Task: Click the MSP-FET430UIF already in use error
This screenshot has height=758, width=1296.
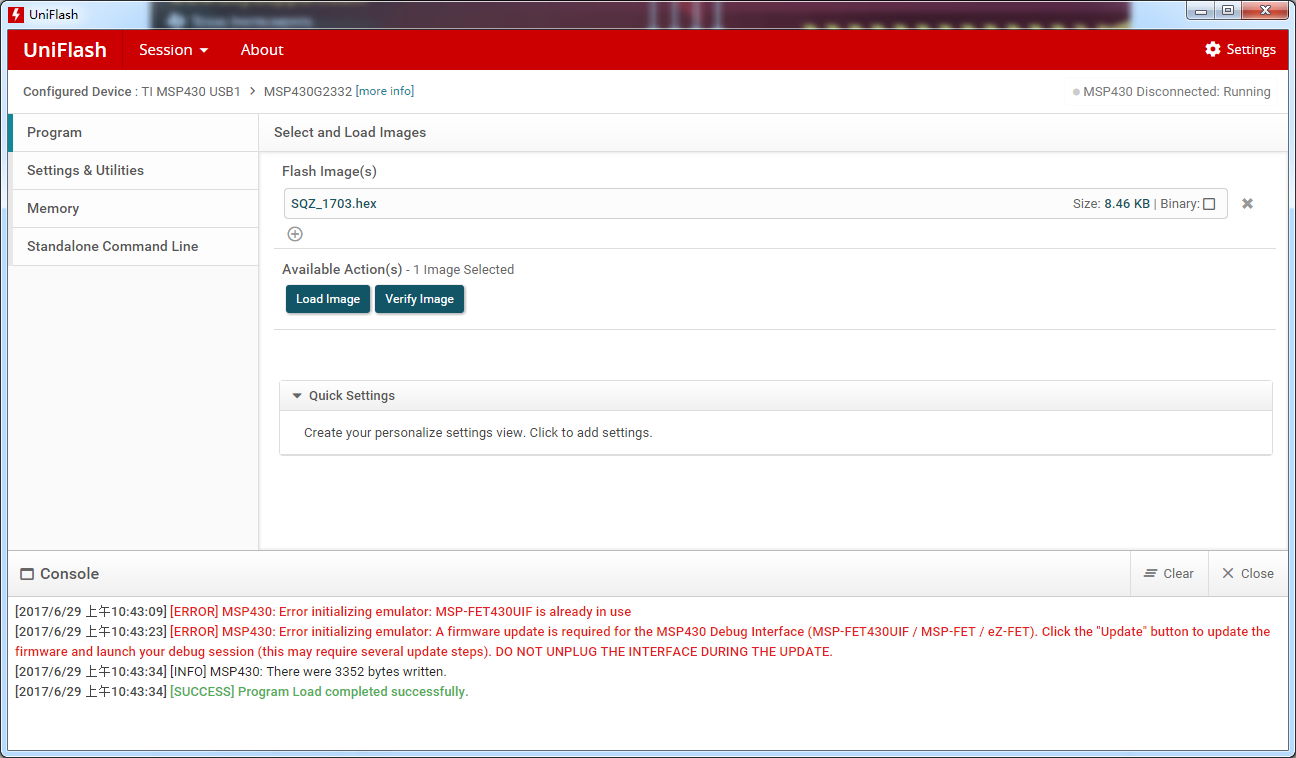Action: point(401,612)
